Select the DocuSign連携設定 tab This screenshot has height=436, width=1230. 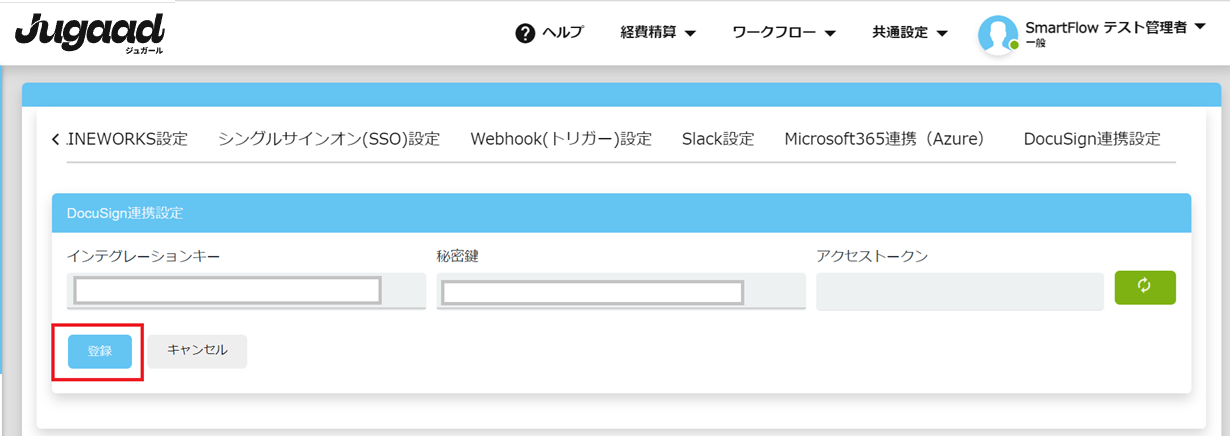coord(1092,139)
